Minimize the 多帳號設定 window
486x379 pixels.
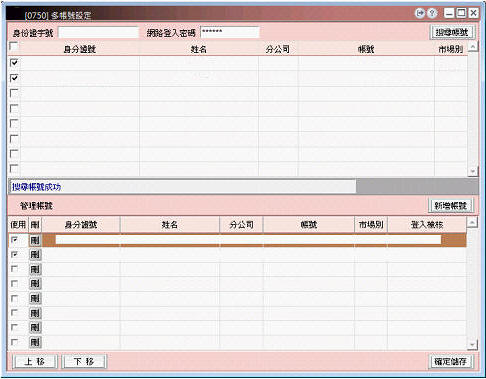pyautogui.click(x=449, y=13)
